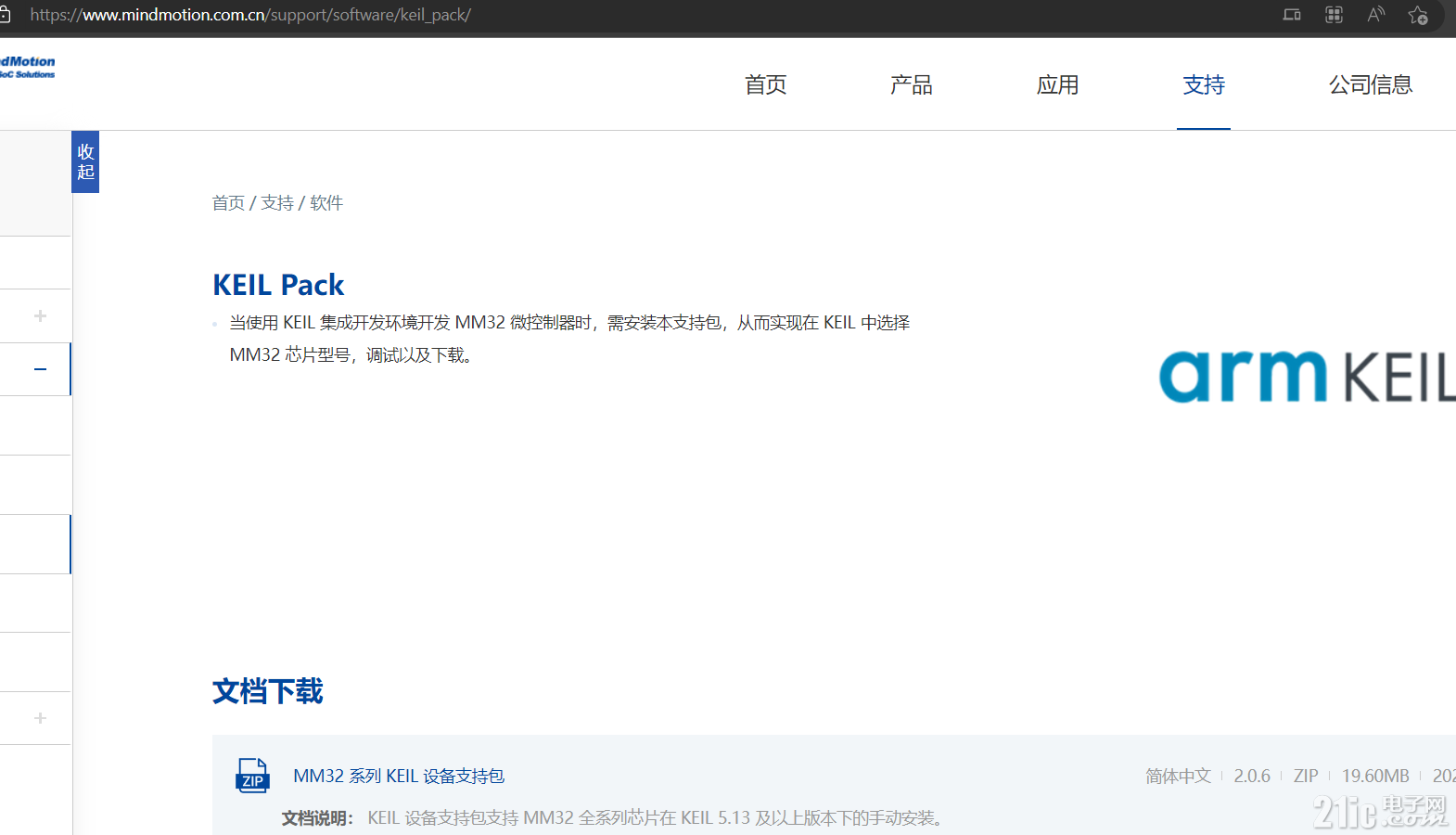The height and width of the screenshot is (835, 1456).
Task: Click the KEIL Pack page heading
Action: [278, 285]
